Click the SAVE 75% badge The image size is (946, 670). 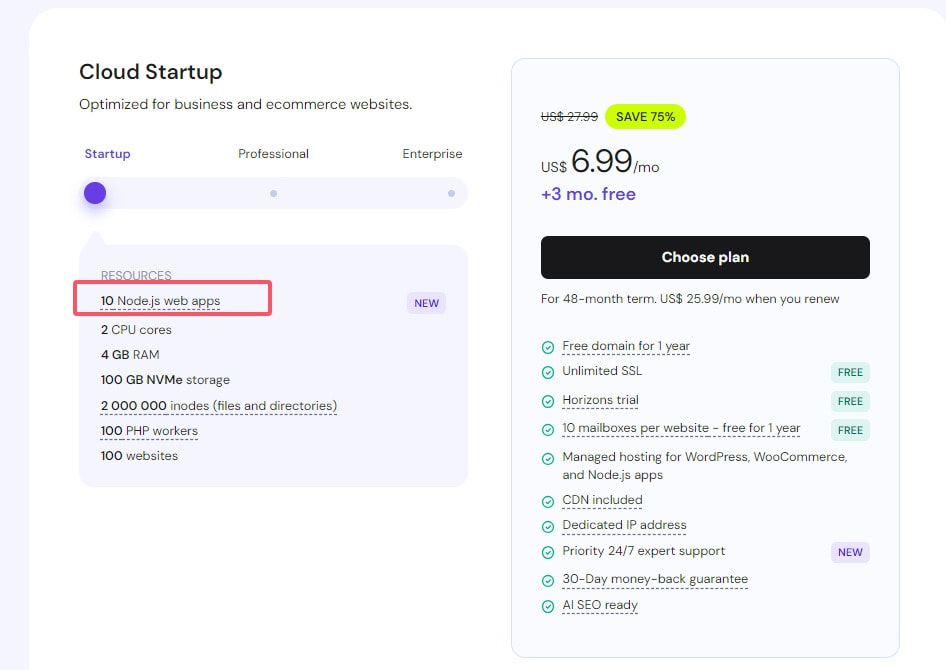tap(645, 117)
